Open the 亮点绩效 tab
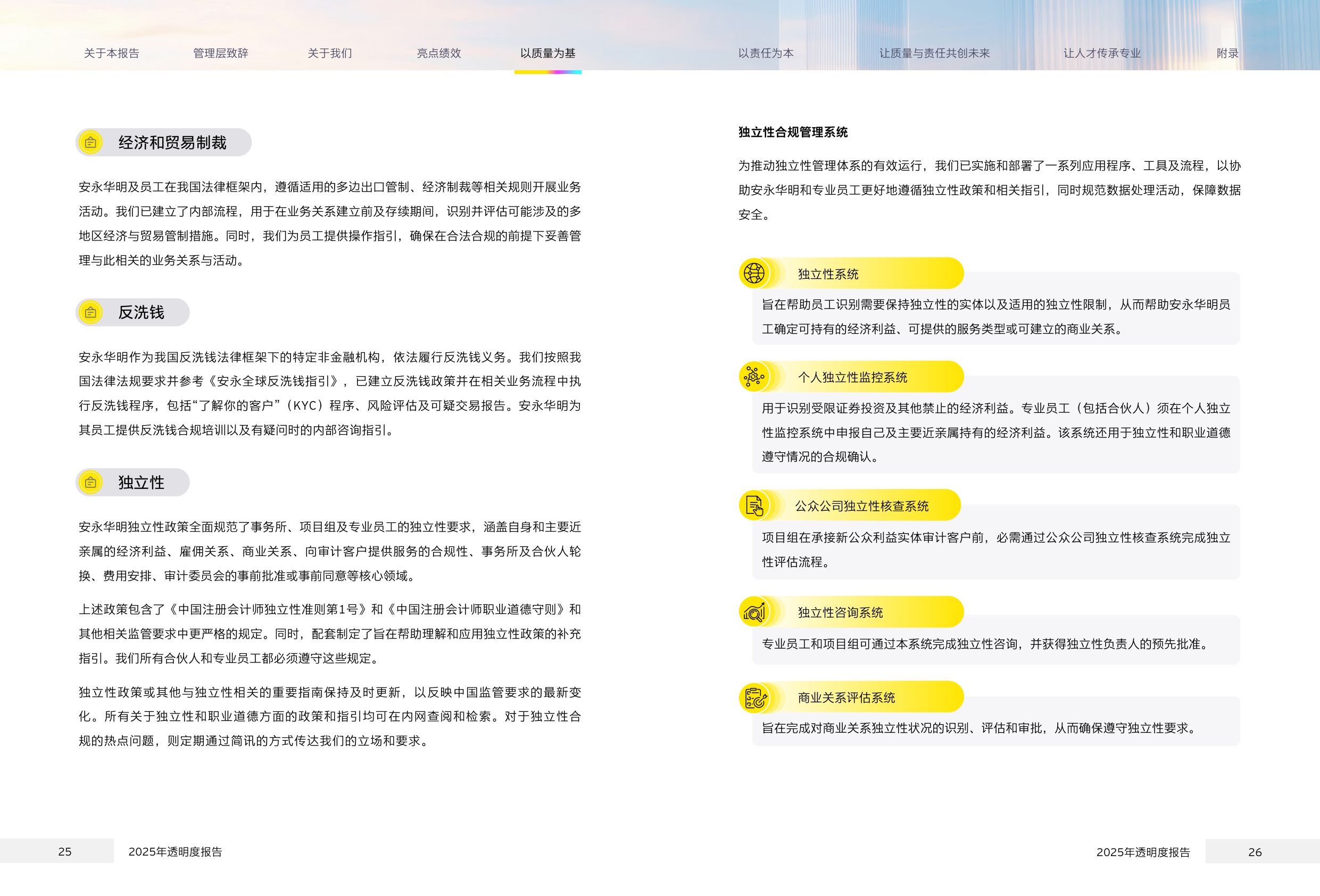 438,53
